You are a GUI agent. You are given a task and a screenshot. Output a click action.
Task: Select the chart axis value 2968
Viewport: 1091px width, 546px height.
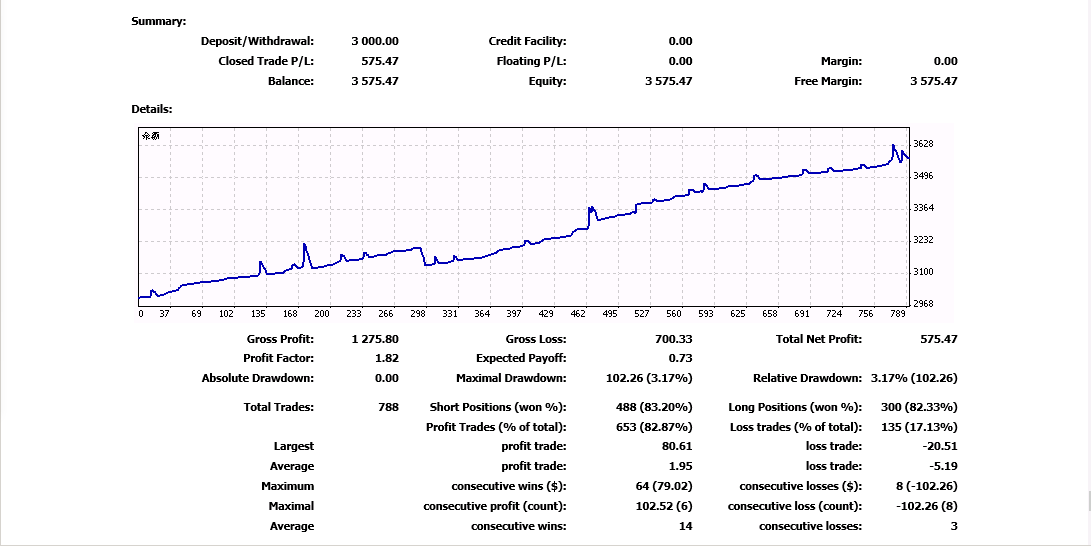pos(923,304)
